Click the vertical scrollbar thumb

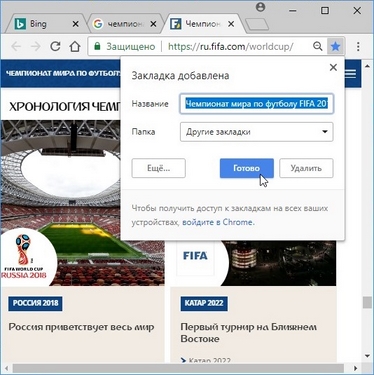point(367,302)
